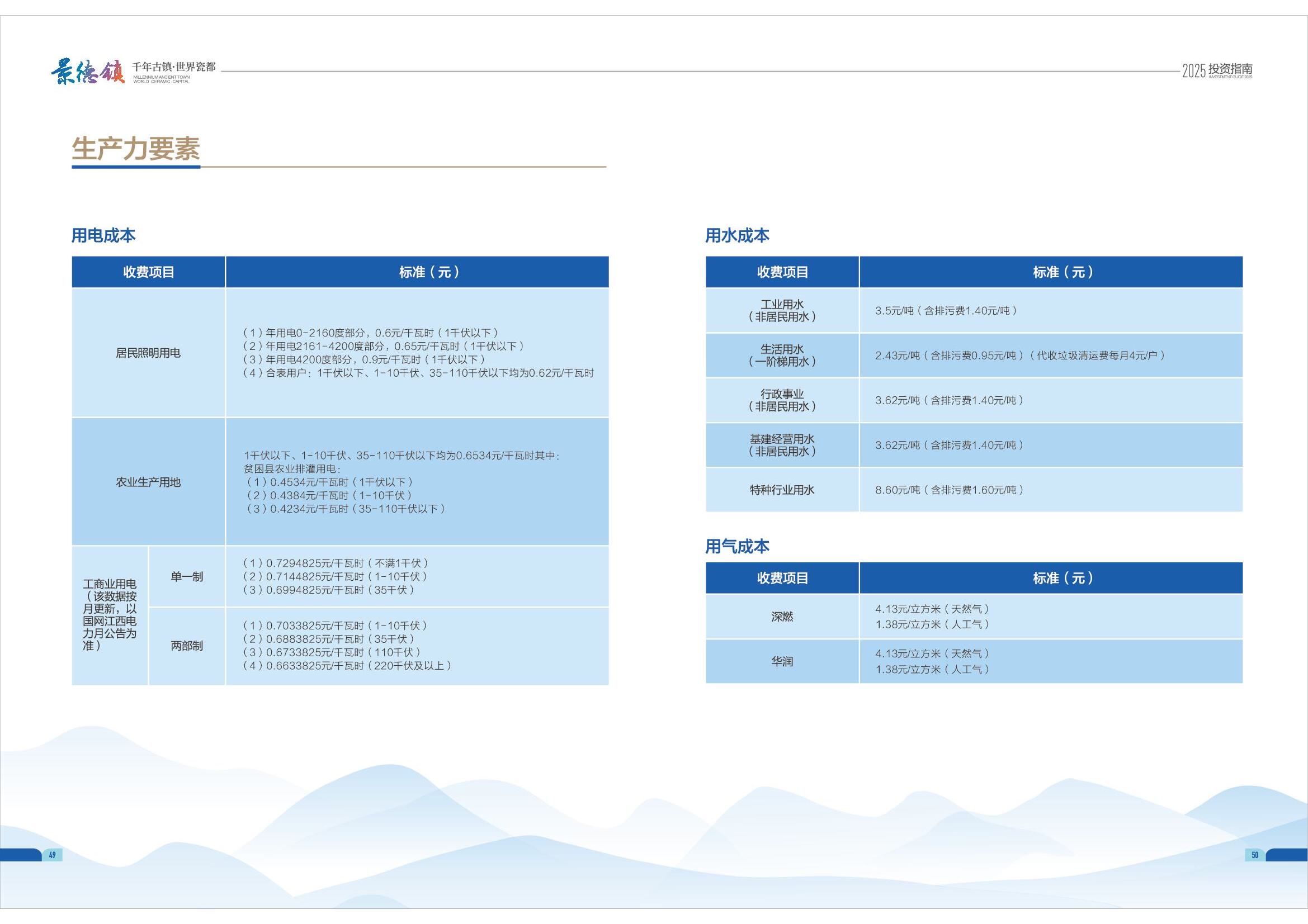The image size is (1308, 924).
Task: Click the page number 50 badge
Action: click(1255, 855)
